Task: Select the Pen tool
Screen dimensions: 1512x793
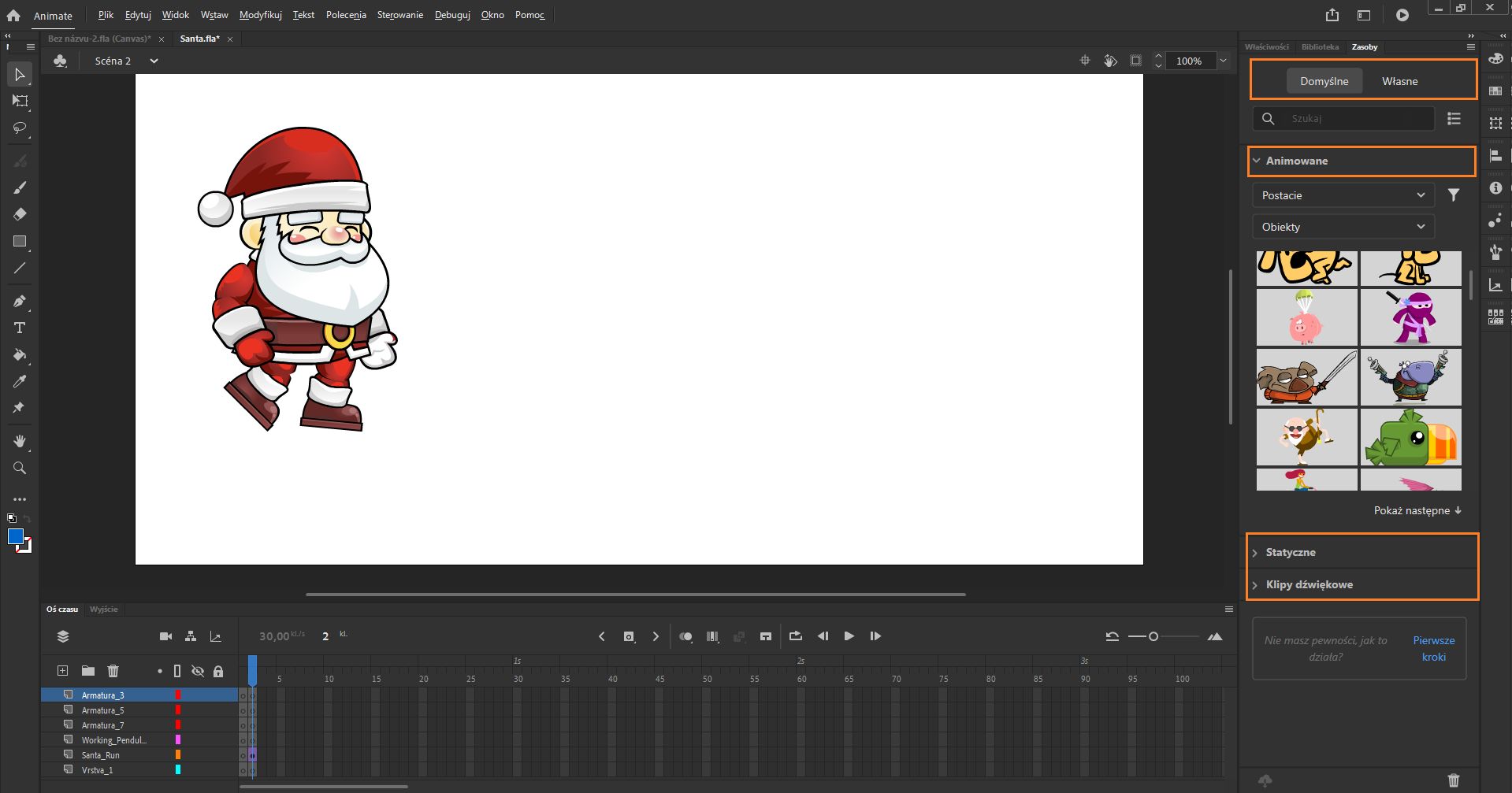Action: coord(20,301)
